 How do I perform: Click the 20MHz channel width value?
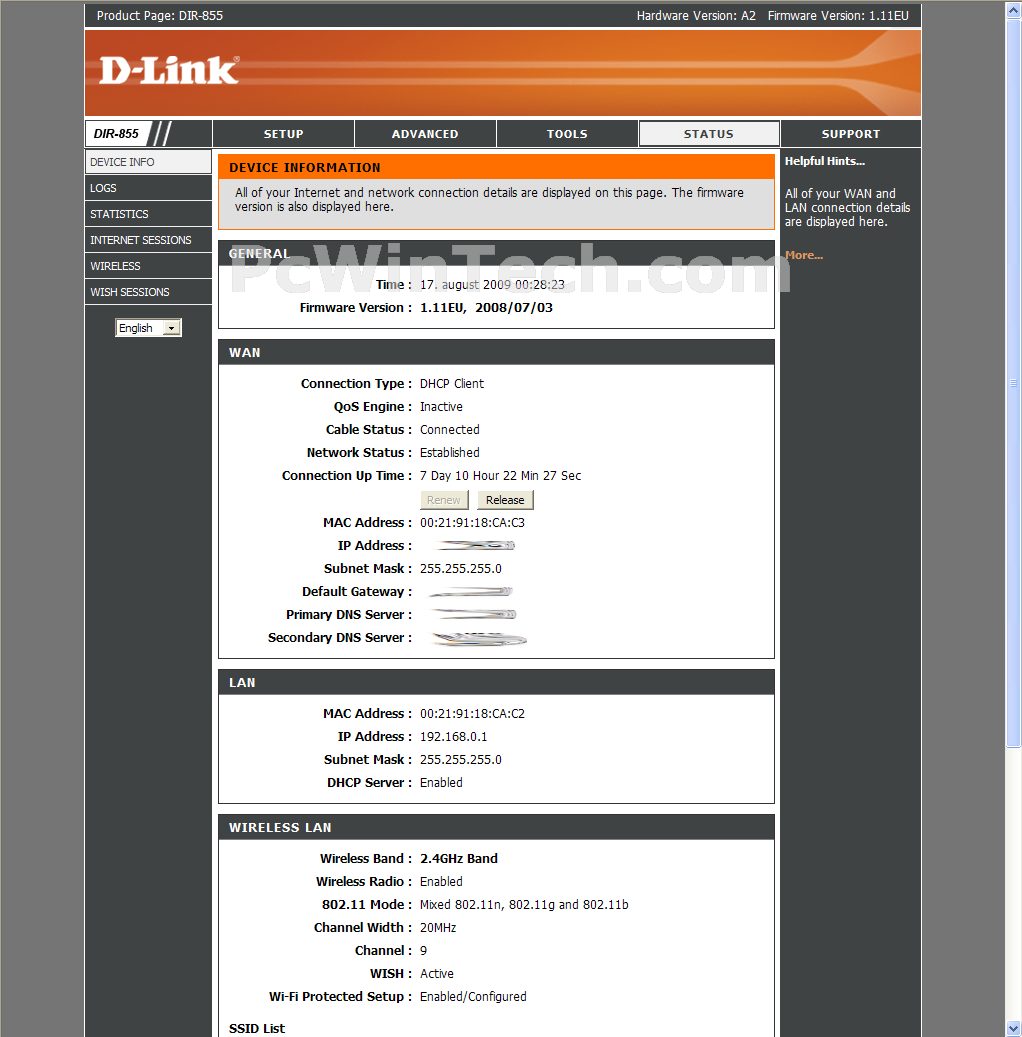[438, 928]
